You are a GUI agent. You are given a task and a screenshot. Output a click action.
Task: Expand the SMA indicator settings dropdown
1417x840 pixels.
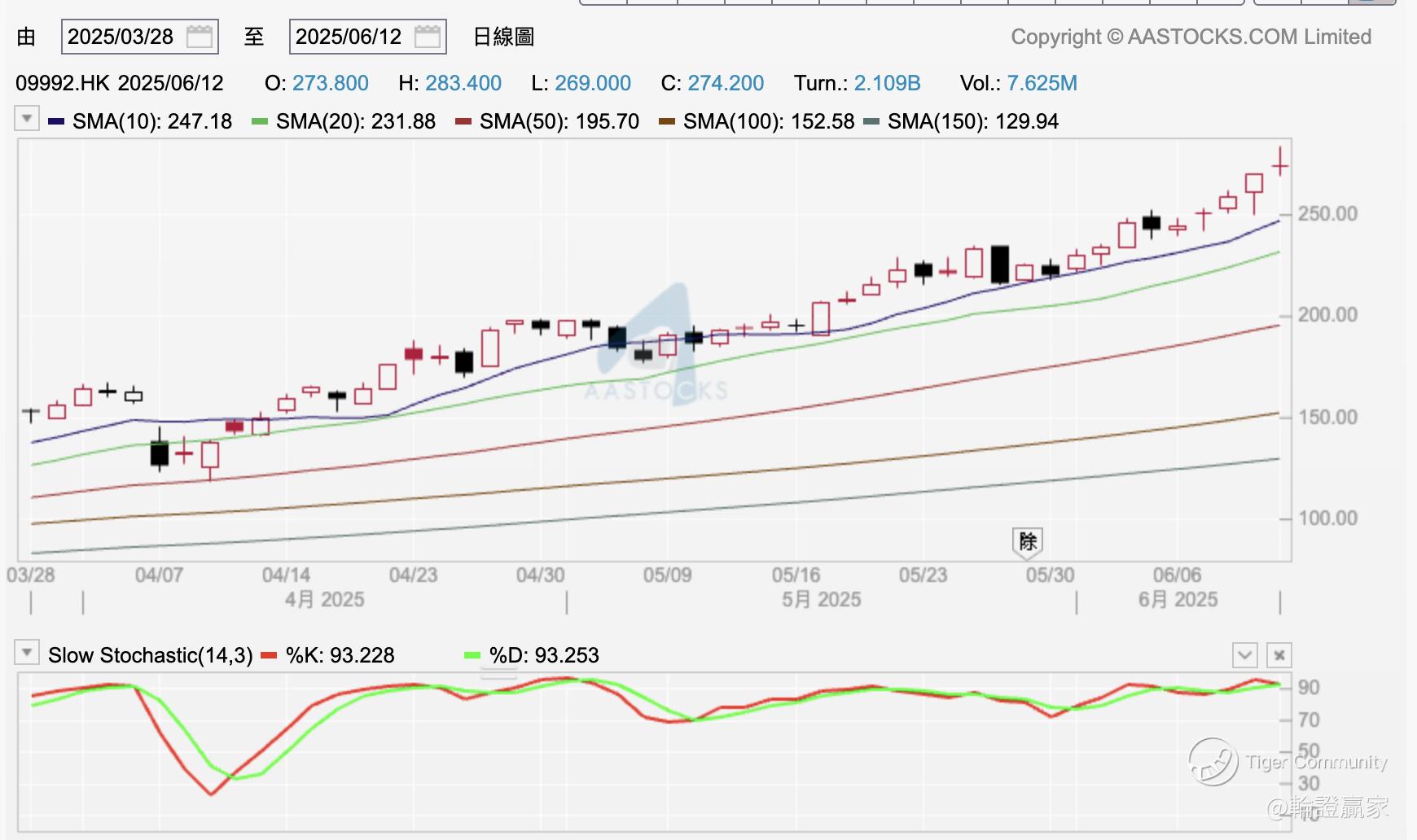(x=27, y=119)
